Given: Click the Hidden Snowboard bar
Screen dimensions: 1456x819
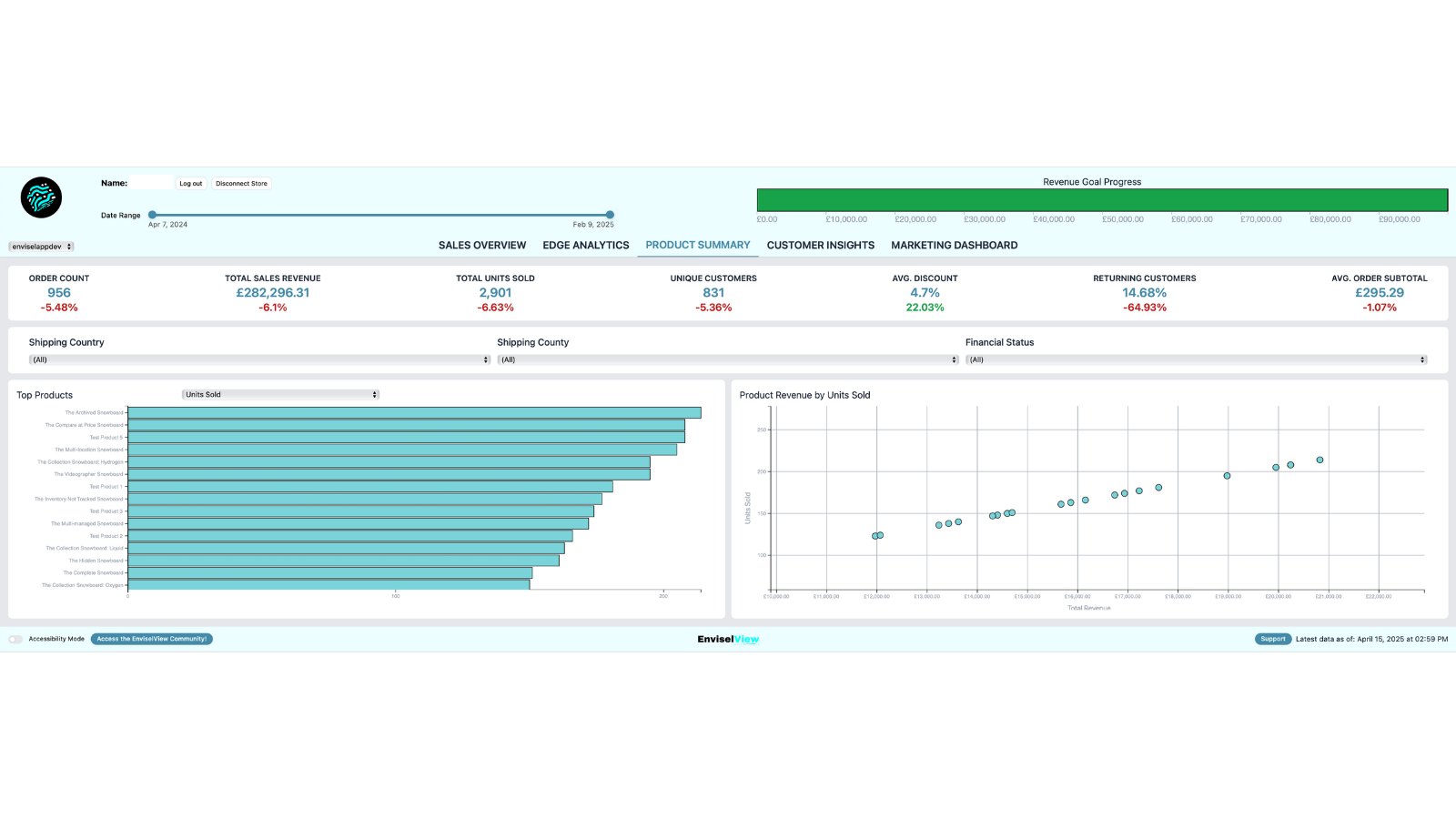Looking at the screenshot, I should tap(343, 561).
